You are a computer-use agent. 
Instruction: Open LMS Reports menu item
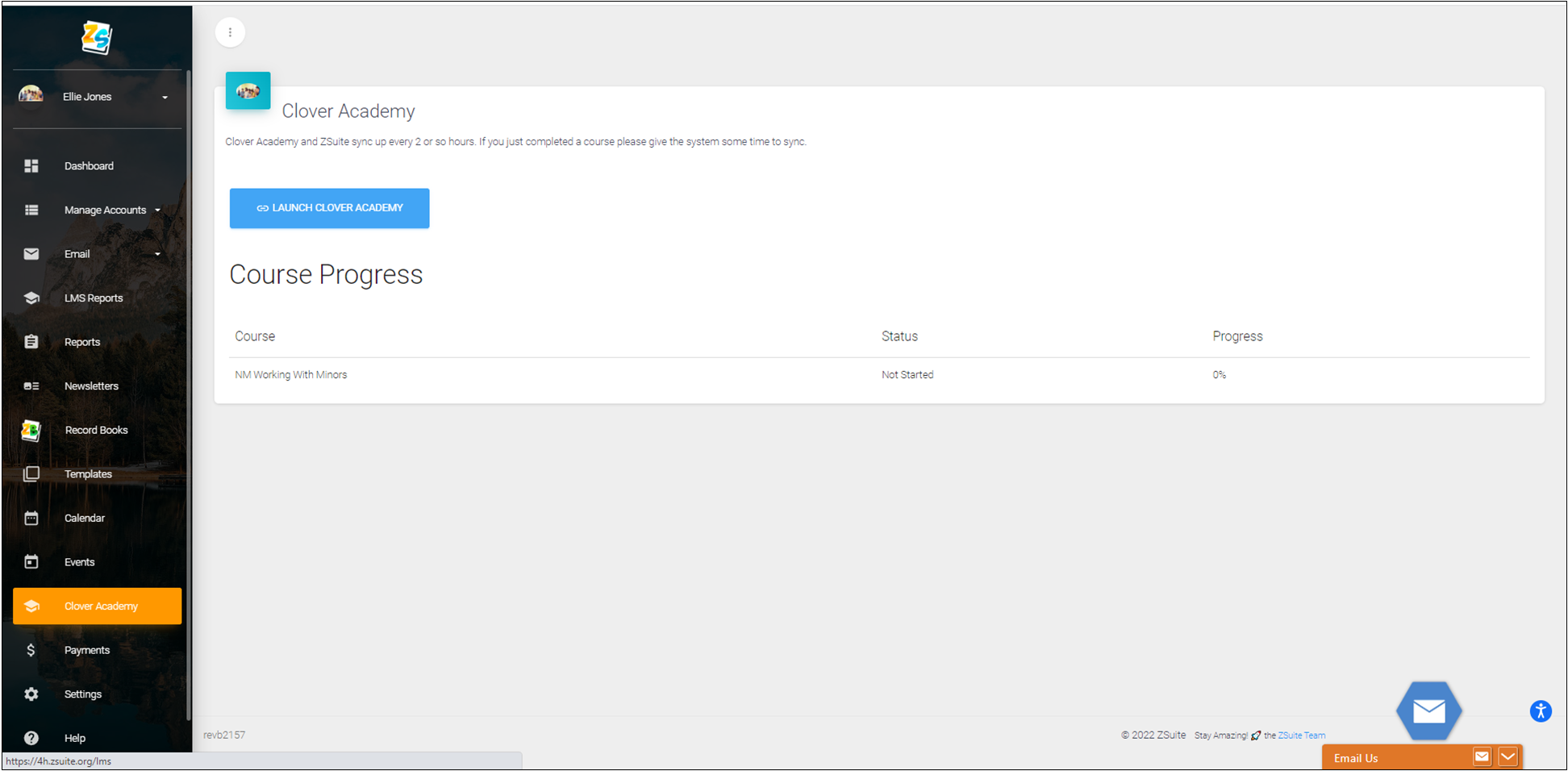[x=94, y=298]
